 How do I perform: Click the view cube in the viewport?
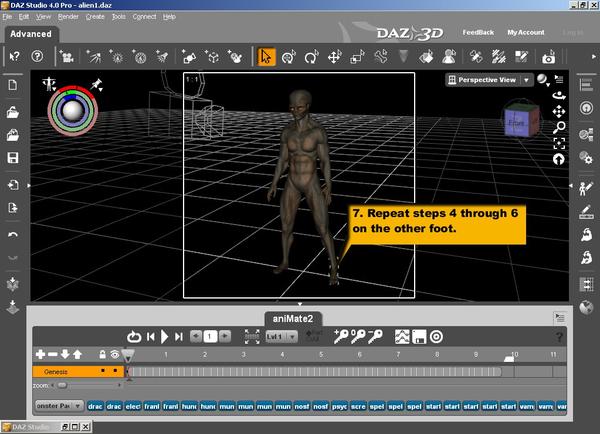click(x=520, y=119)
